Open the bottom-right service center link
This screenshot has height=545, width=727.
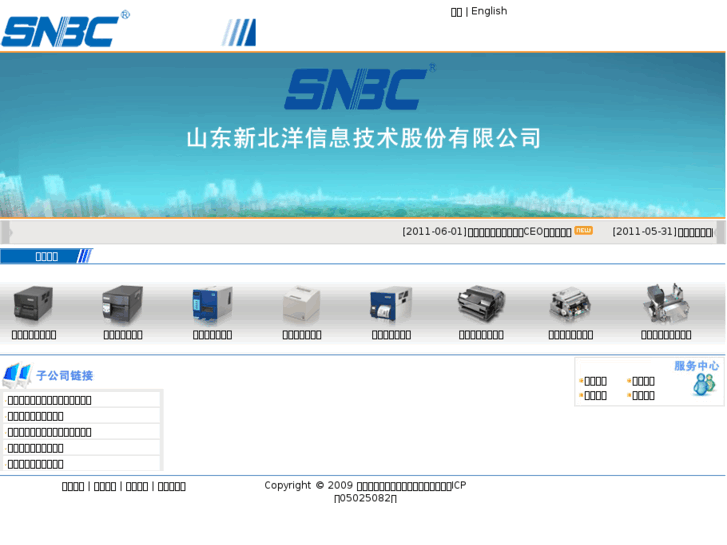643,395
